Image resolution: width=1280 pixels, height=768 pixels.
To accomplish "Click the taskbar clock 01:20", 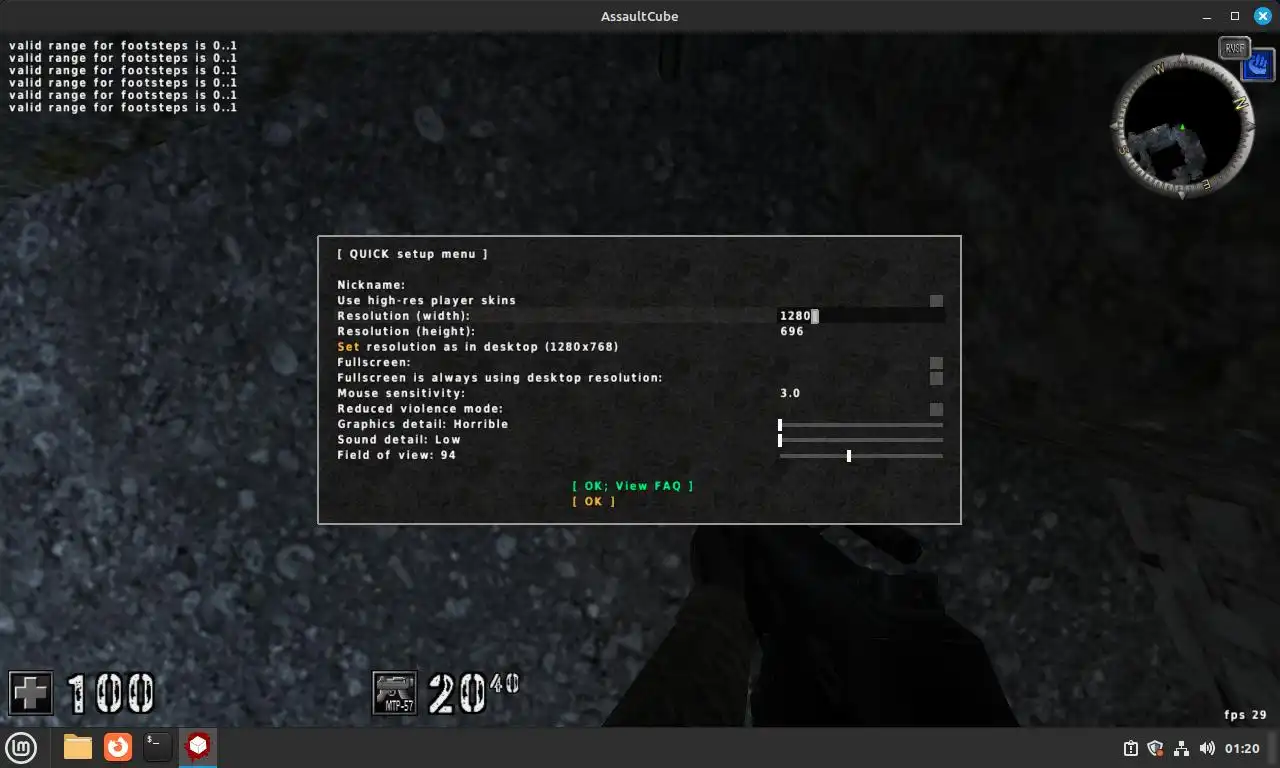I will pos(1242,748).
